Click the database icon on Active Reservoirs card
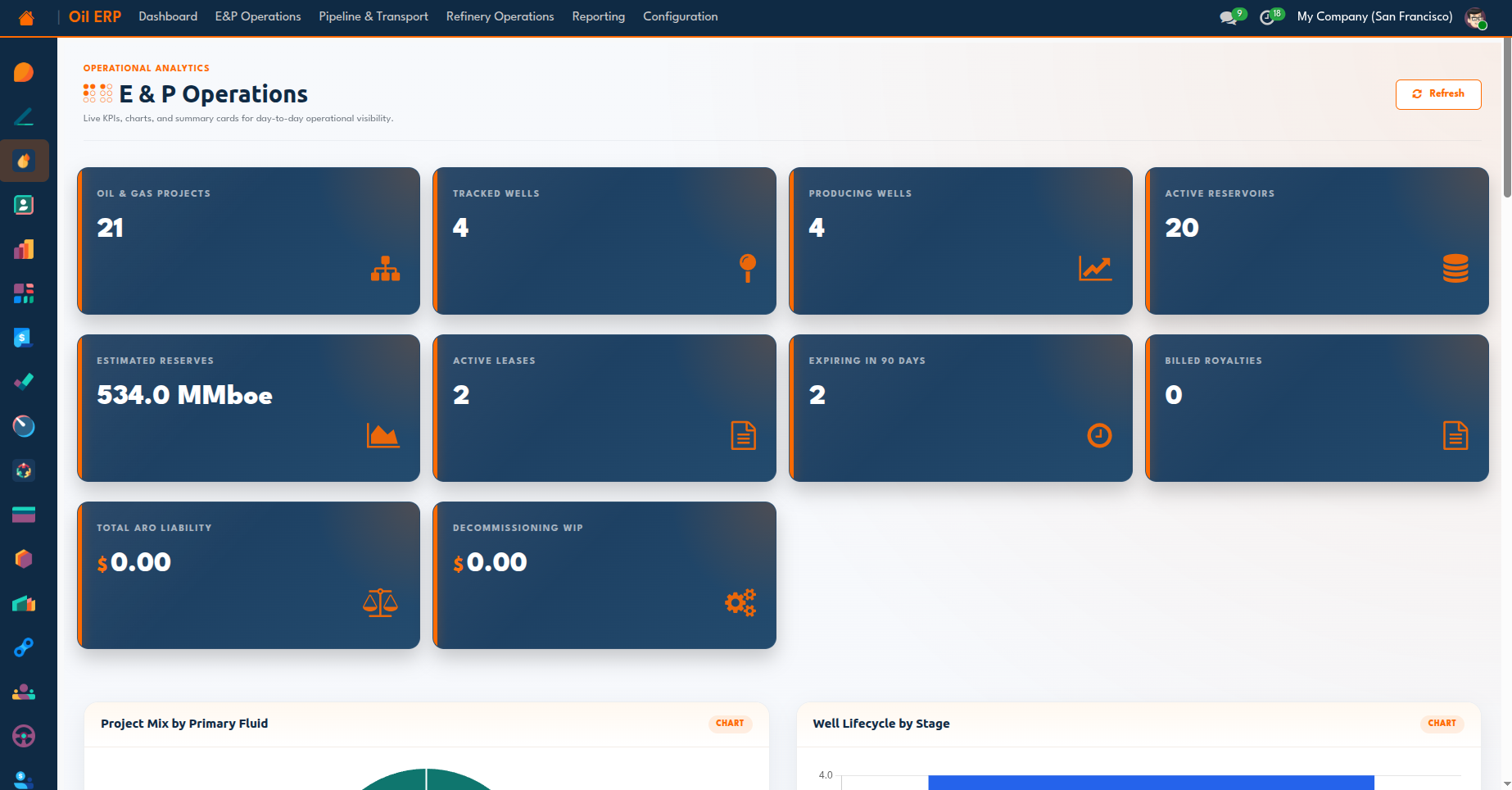Screen dimensions: 1512x790 pos(1455,268)
